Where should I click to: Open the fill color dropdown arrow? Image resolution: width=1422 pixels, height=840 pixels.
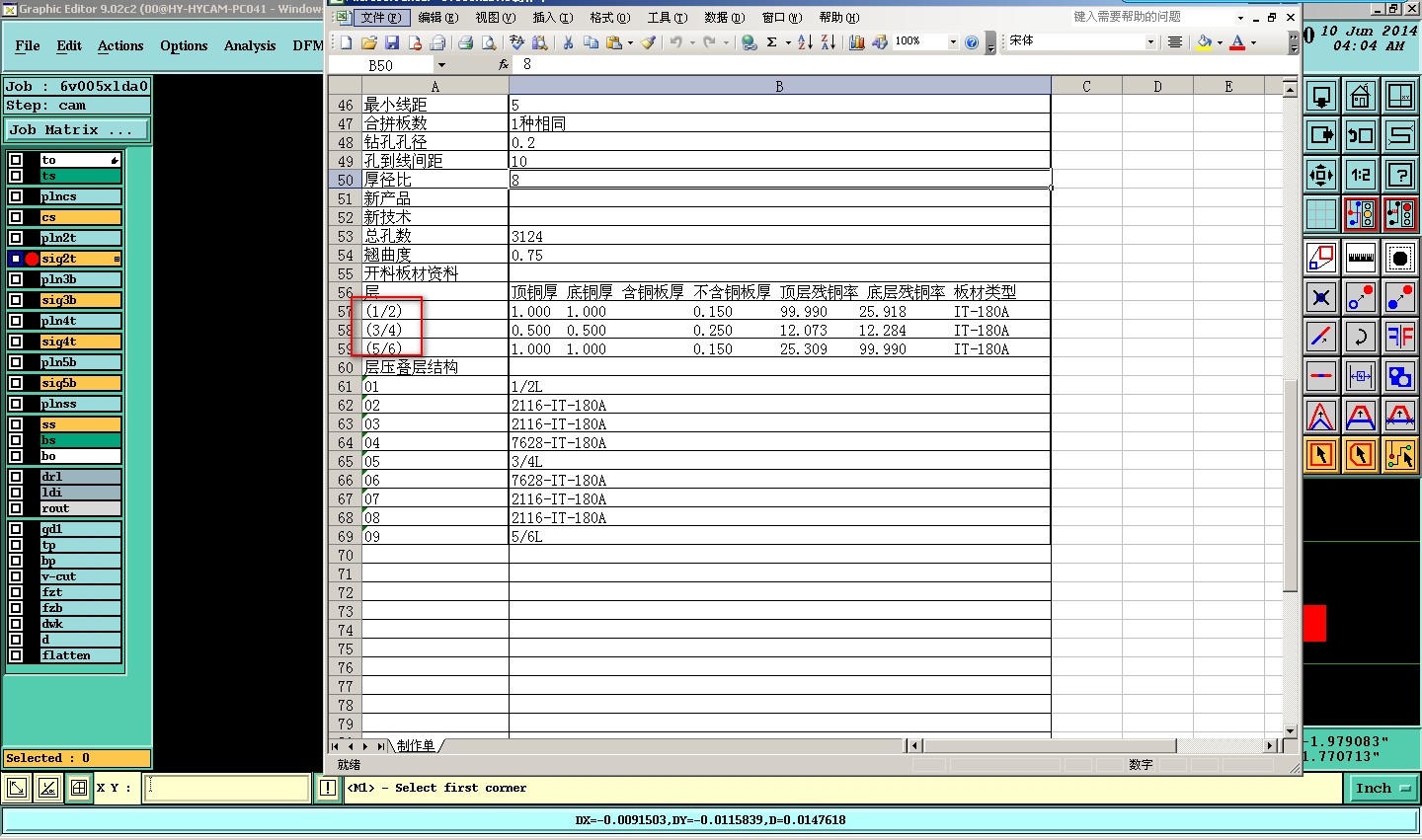tap(1220, 42)
